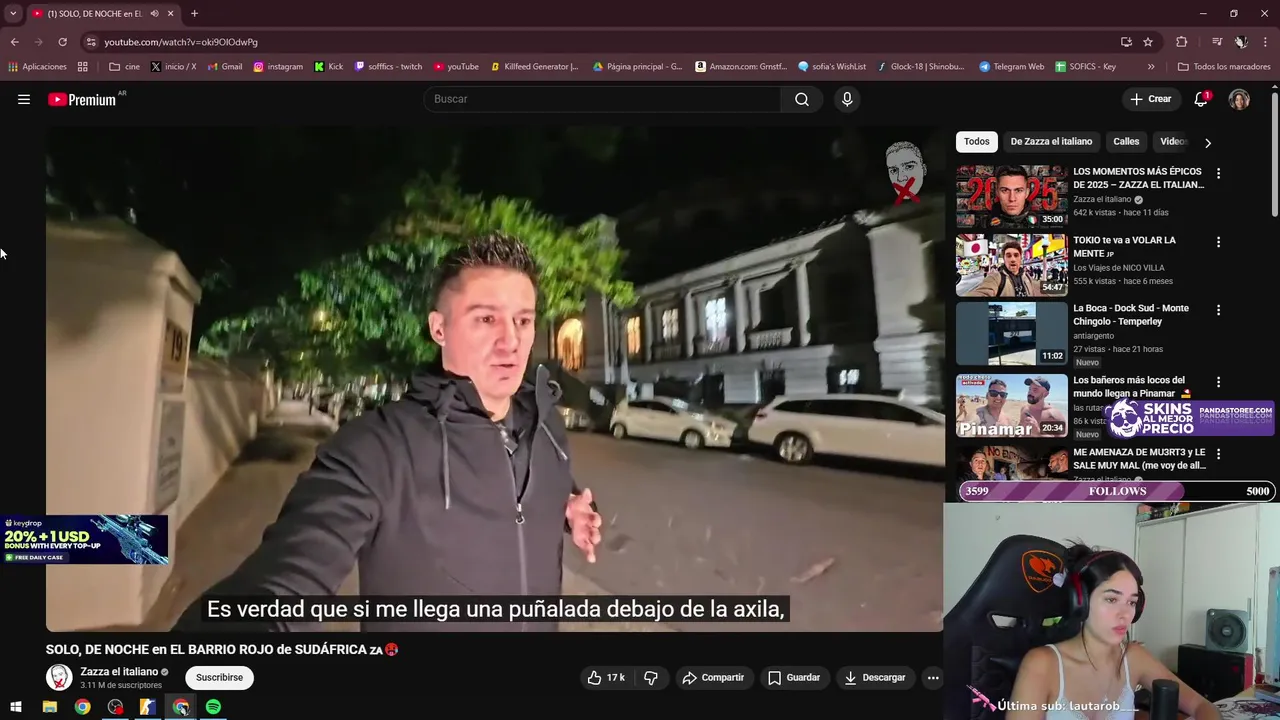Screen dimensions: 1280x720
Task: Open Todos los marcadores folder
Action: [x=1224, y=67]
